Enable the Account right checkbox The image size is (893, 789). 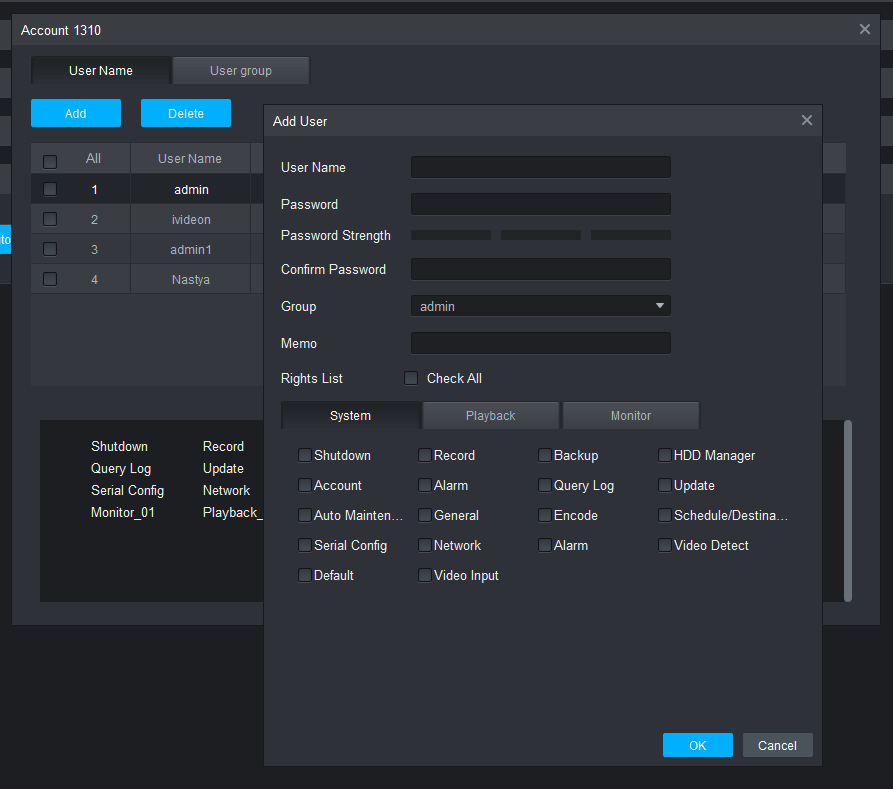point(305,485)
